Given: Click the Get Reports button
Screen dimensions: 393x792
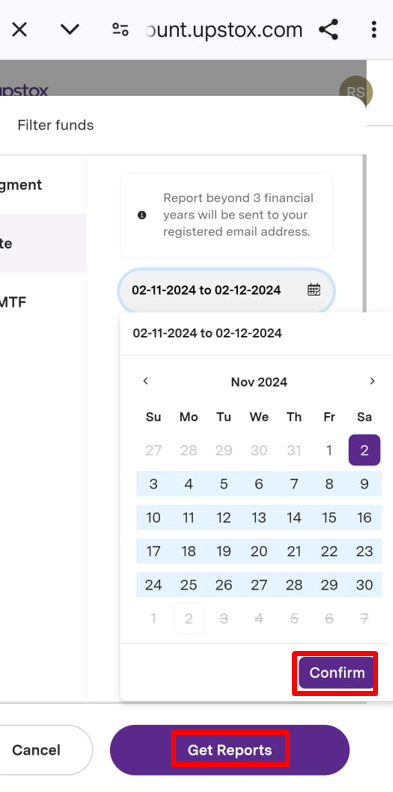Looking at the screenshot, I should (x=230, y=750).
